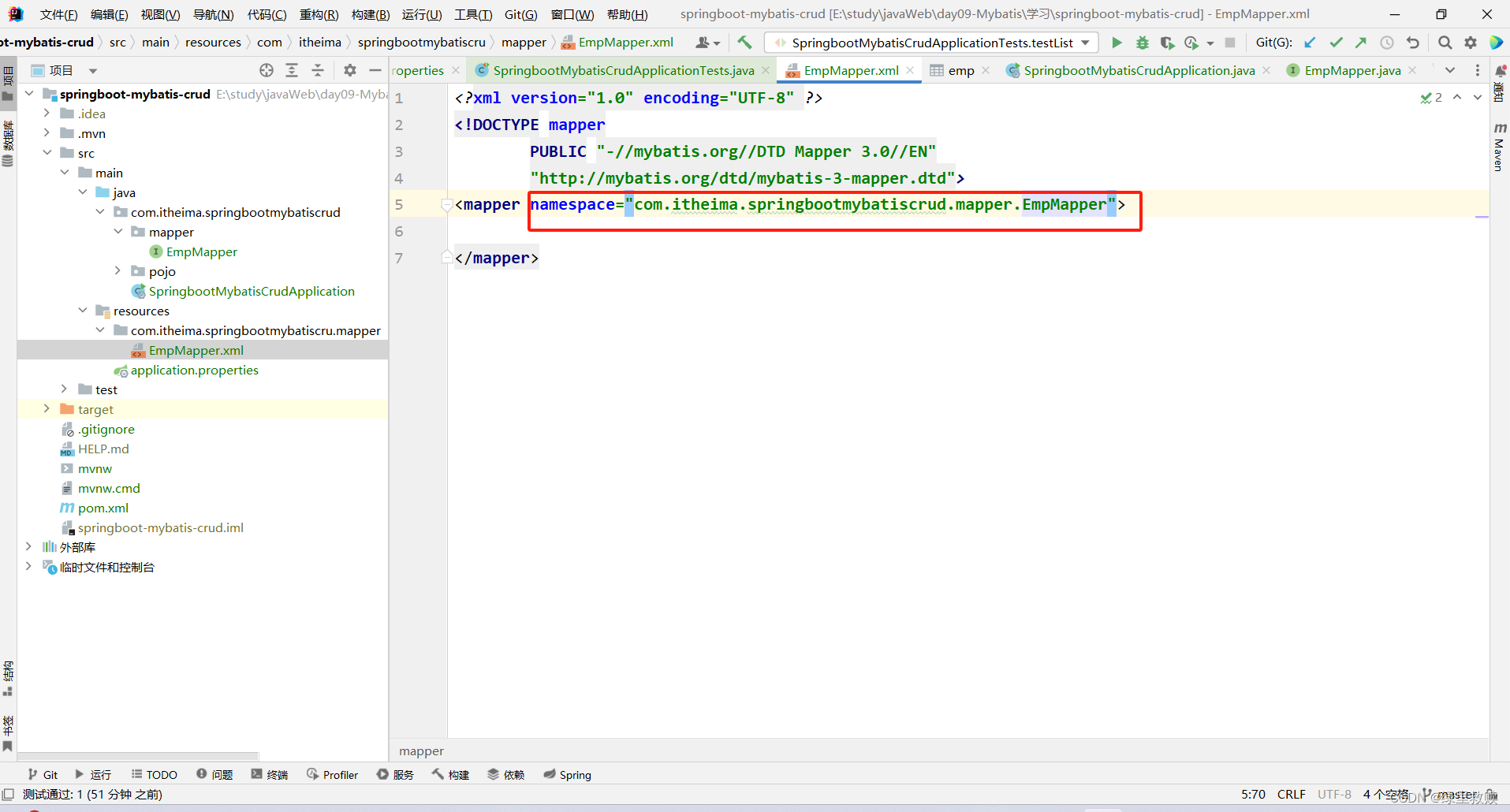Run with Coverage using the shield icon
This screenshot has height=812, width=1510.
pos(1168,42)
